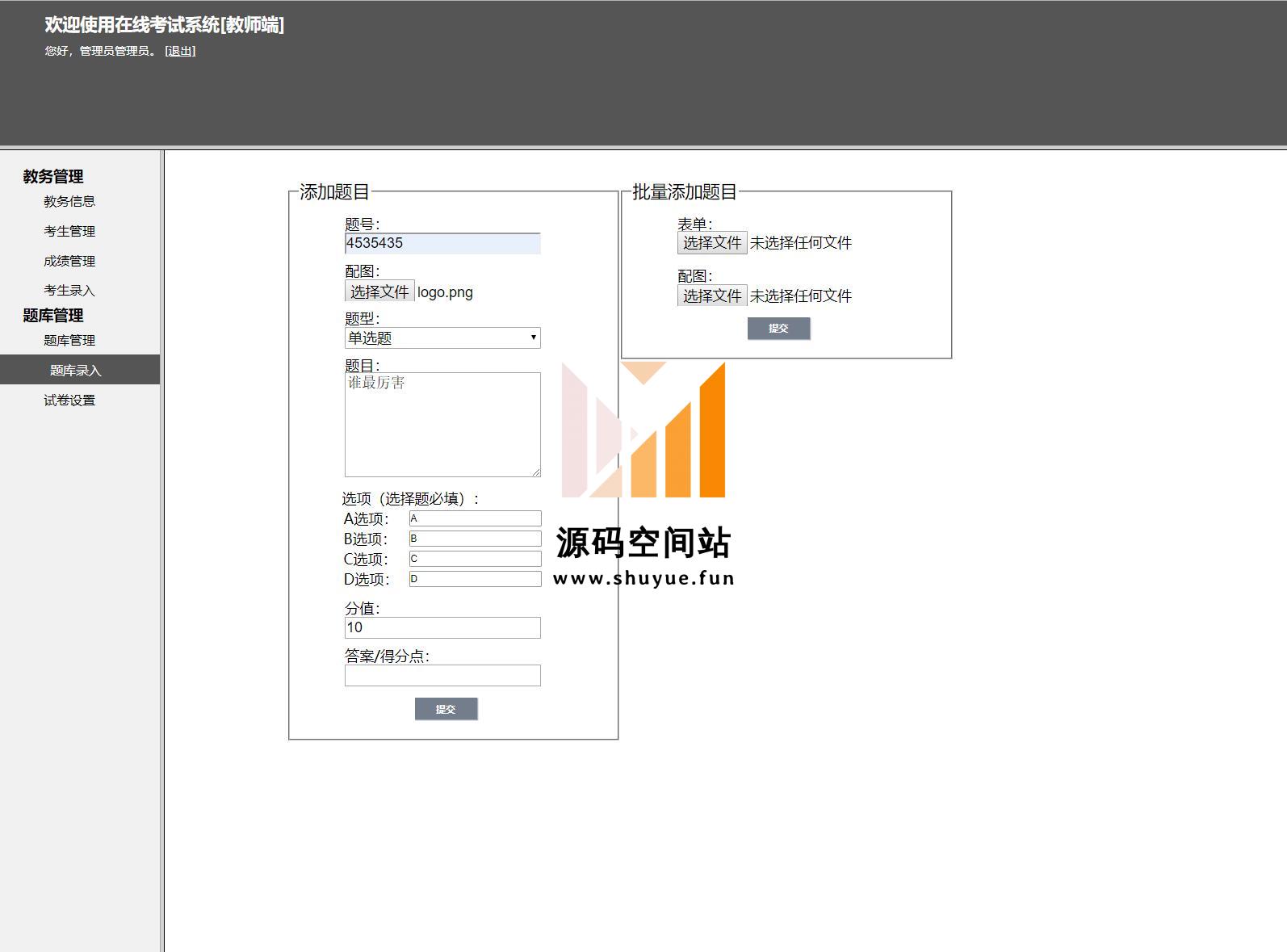
Task: Focus the C选项 input
Action: pos(476,559)
